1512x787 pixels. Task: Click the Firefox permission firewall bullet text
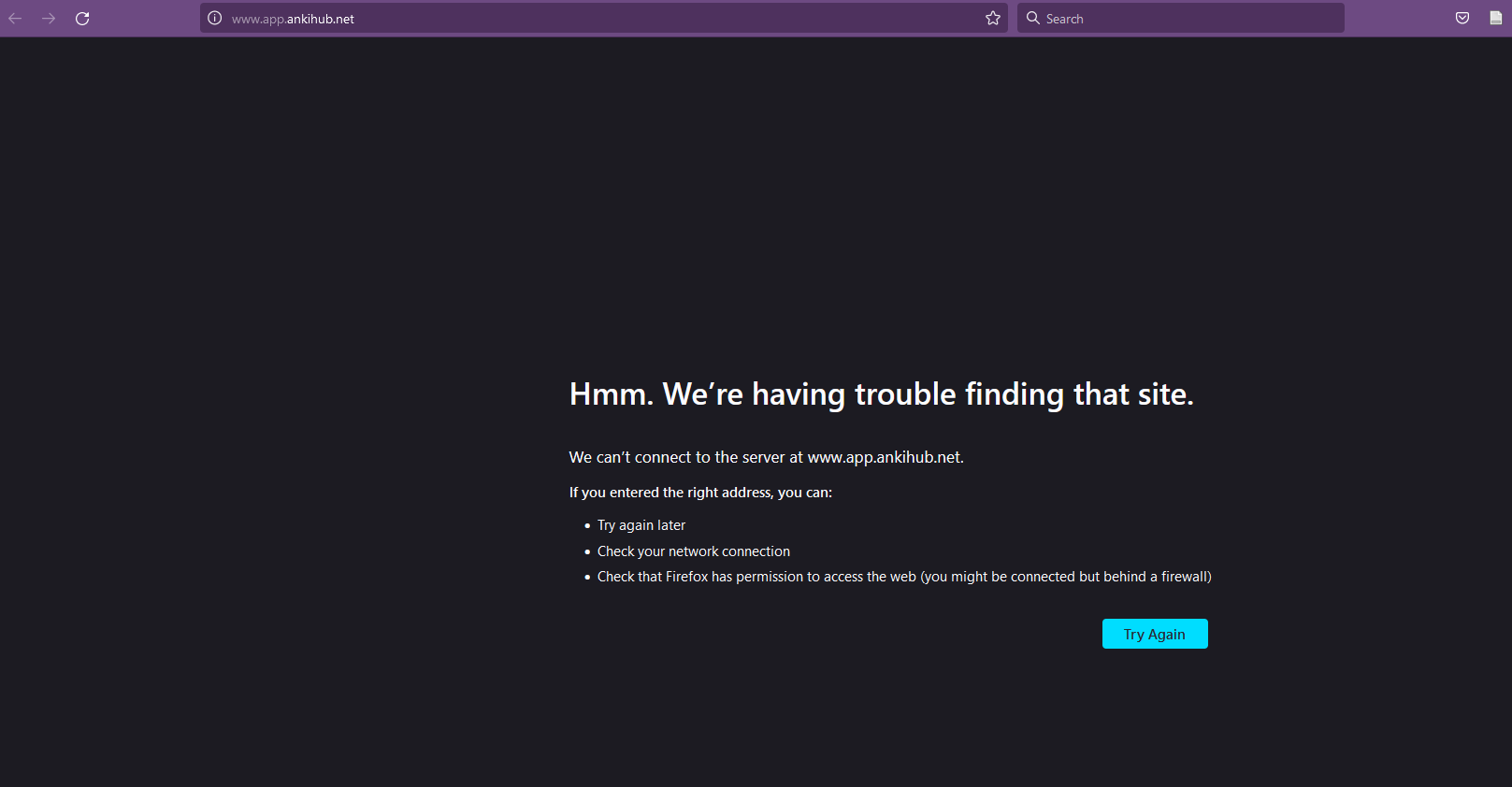pyautogui.click(x=903, y=577)
